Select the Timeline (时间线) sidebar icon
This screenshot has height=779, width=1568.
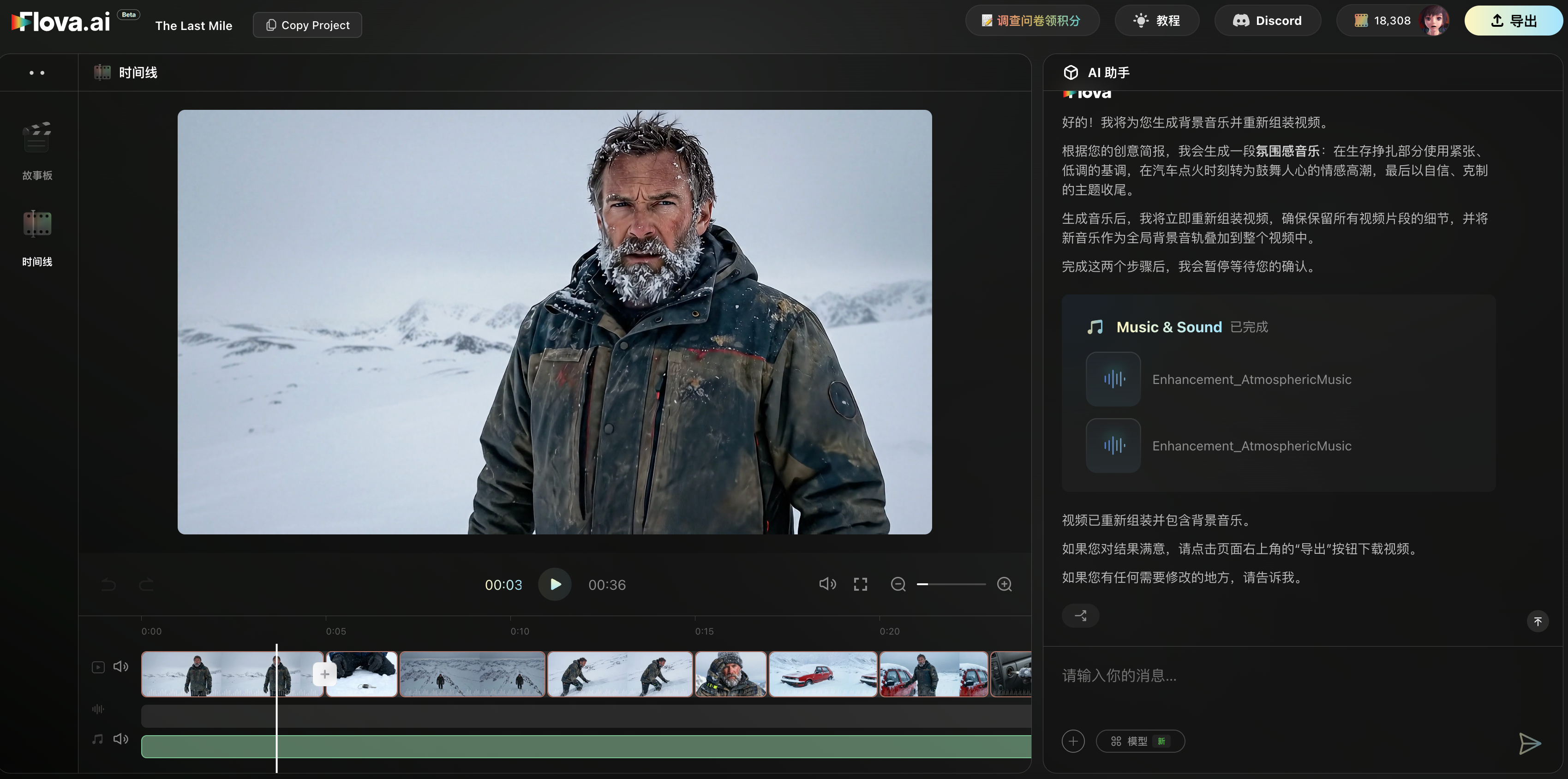37,223
